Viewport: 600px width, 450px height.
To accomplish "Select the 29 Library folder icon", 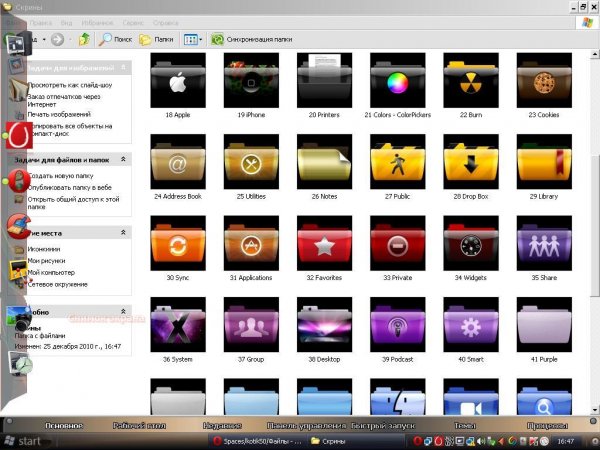I will point(544,161).
